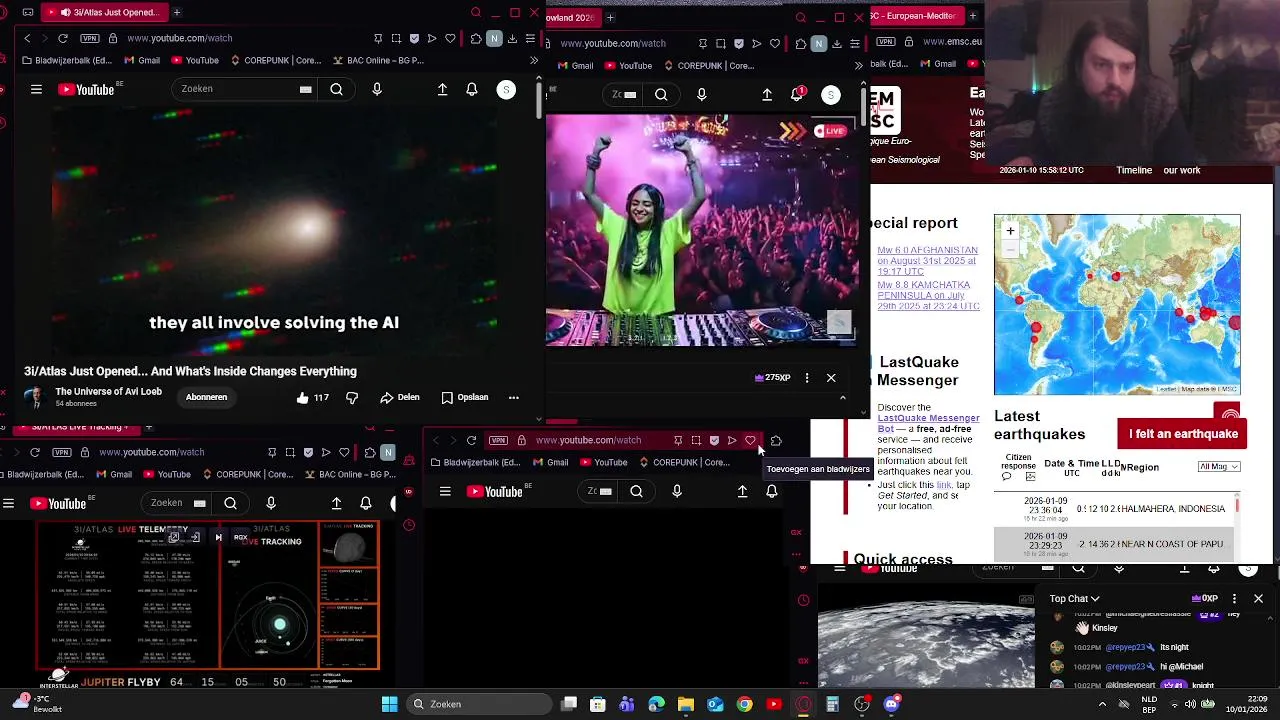This screenshot has width=1280, height=720.
Task: Toggle bookmark heart in blank YouTube window
Action: pyautogui.click(x=750, y=440)
